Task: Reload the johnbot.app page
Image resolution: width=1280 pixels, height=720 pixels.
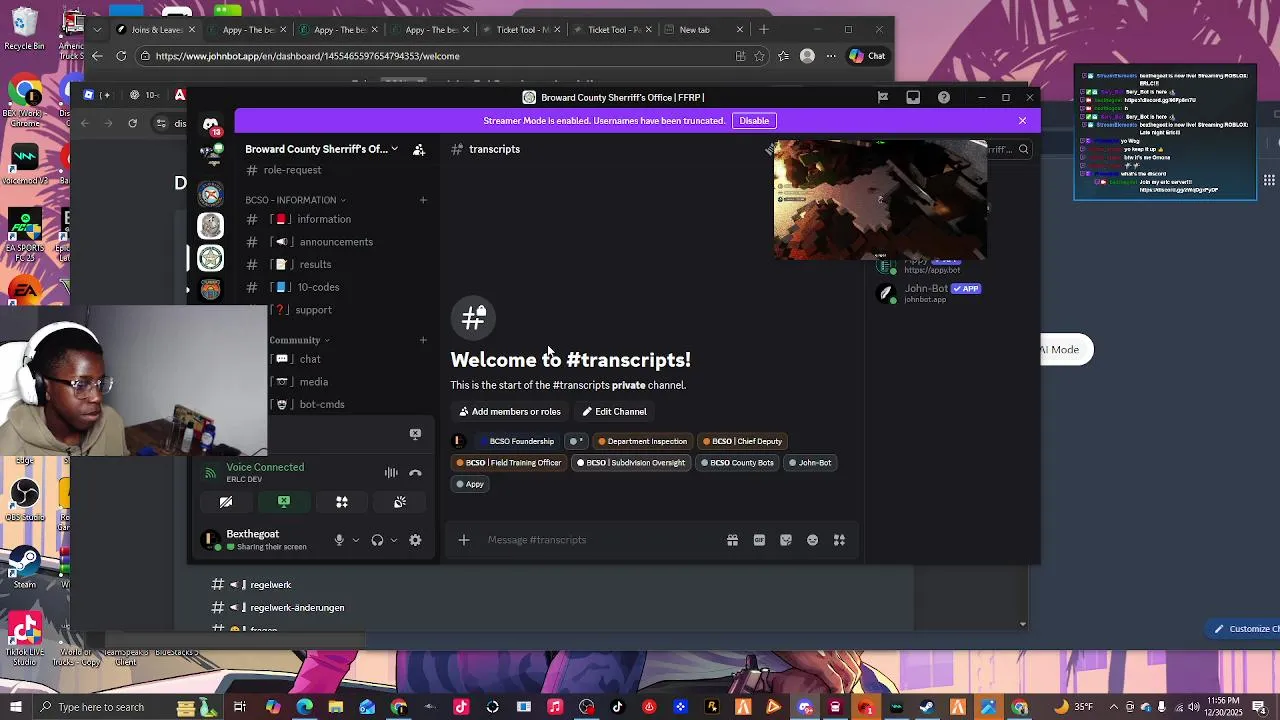Action: coord(121,56)
